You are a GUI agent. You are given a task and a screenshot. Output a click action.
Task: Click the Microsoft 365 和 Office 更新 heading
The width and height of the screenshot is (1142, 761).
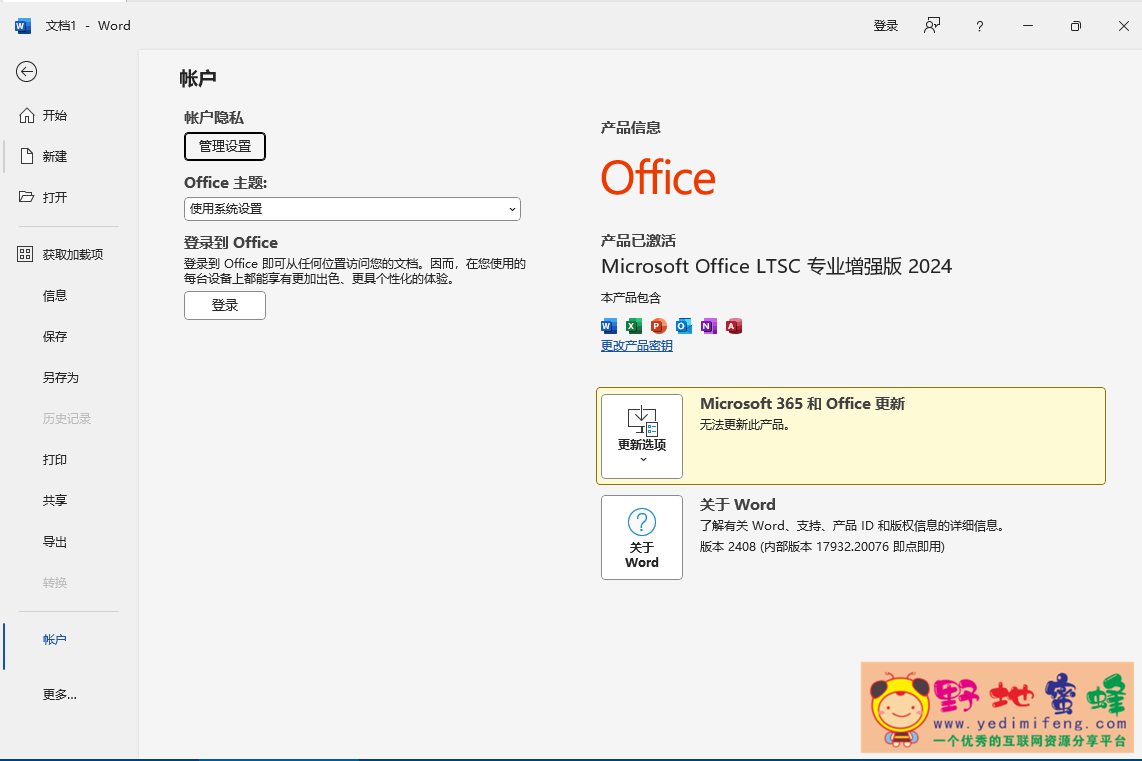(x=802, y=403)
